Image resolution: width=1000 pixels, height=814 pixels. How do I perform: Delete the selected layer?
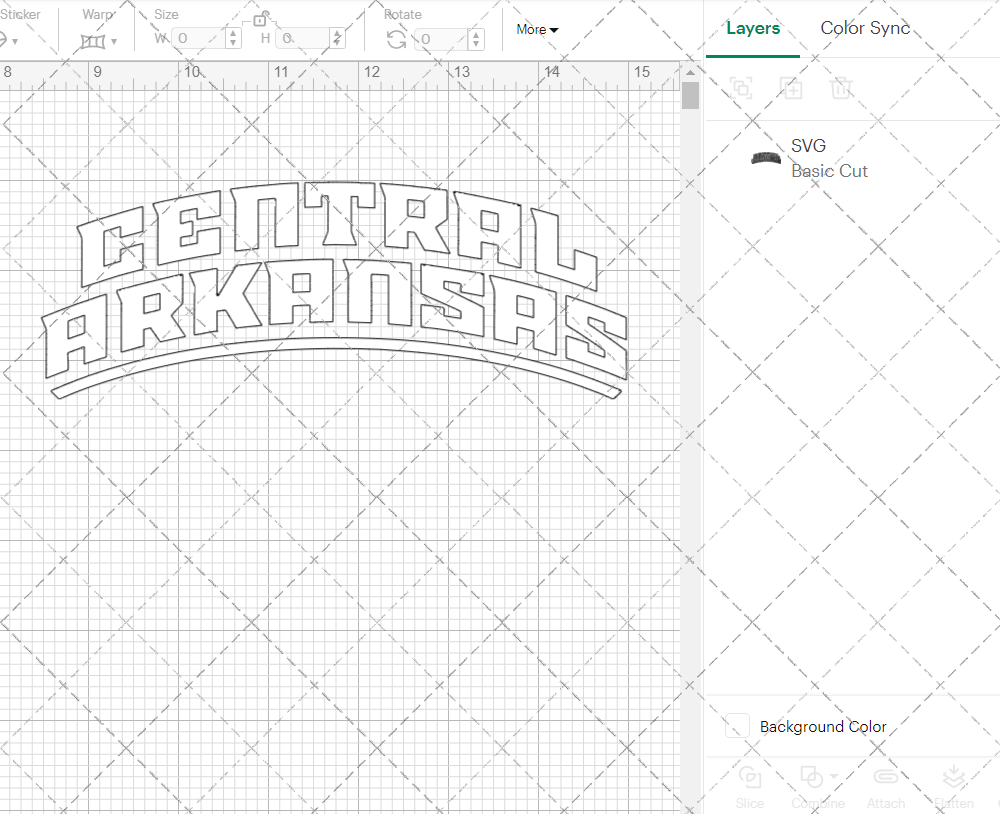(841, 88)
